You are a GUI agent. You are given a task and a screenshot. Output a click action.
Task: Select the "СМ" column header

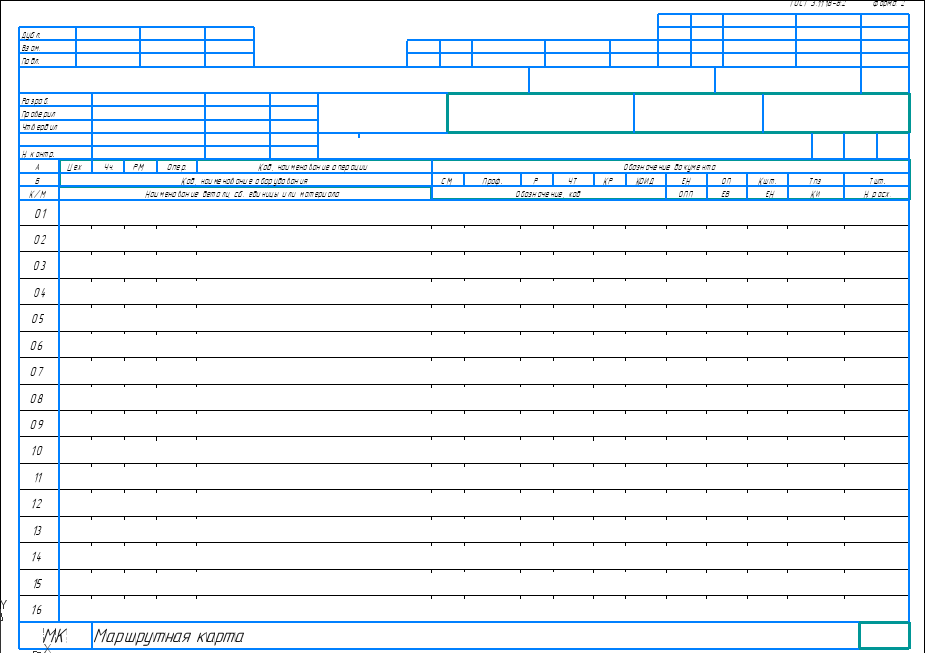tap(448, 181)
